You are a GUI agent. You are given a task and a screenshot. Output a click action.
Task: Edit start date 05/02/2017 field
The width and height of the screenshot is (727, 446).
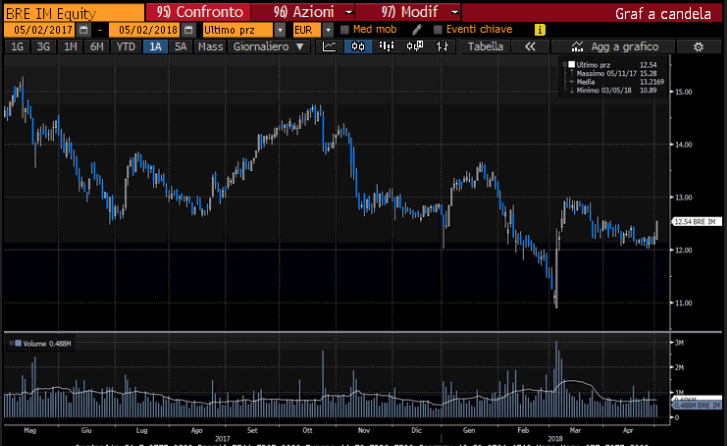[40, 30]
